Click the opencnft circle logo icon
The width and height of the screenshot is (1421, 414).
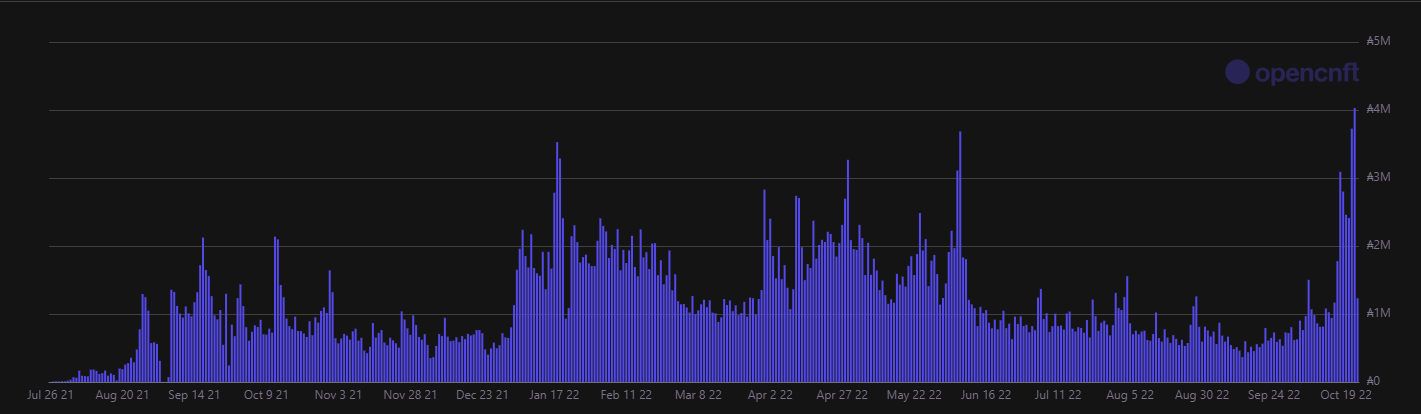(1238, 72)
